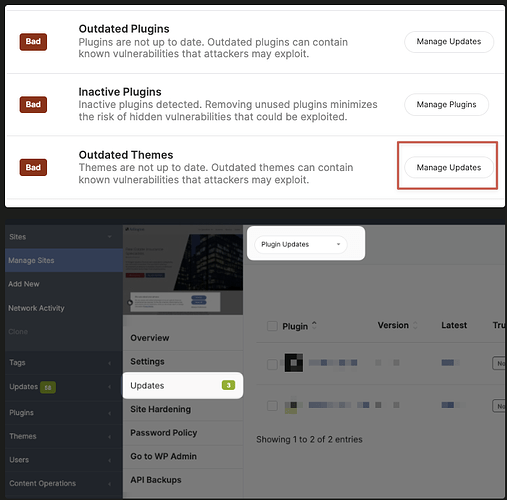Toggle the select-all checkbox in Plugin header
The width and height of the screenshot is (507, 500).
click(272, 326)
